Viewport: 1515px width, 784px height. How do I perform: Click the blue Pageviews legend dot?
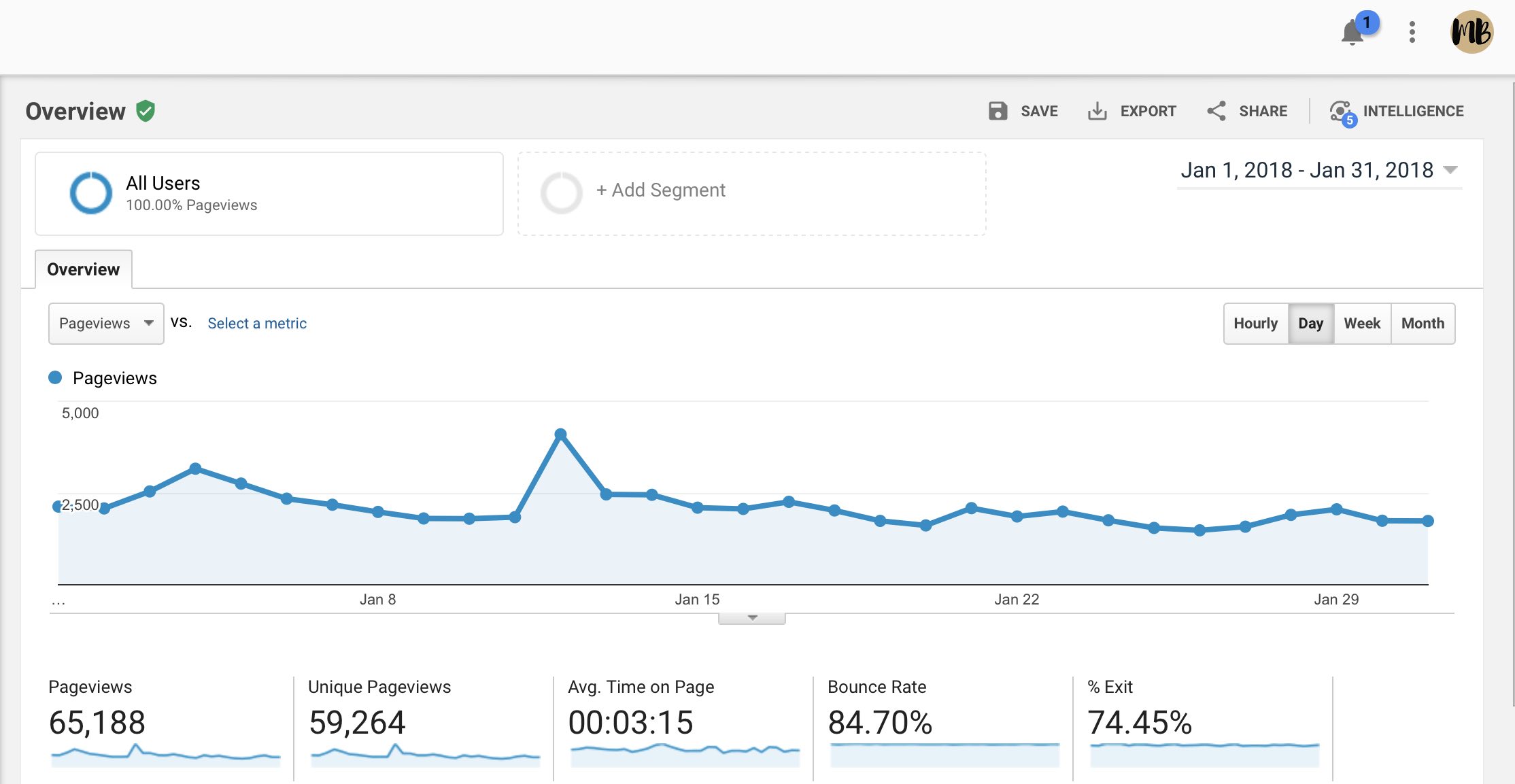point(55,377)
